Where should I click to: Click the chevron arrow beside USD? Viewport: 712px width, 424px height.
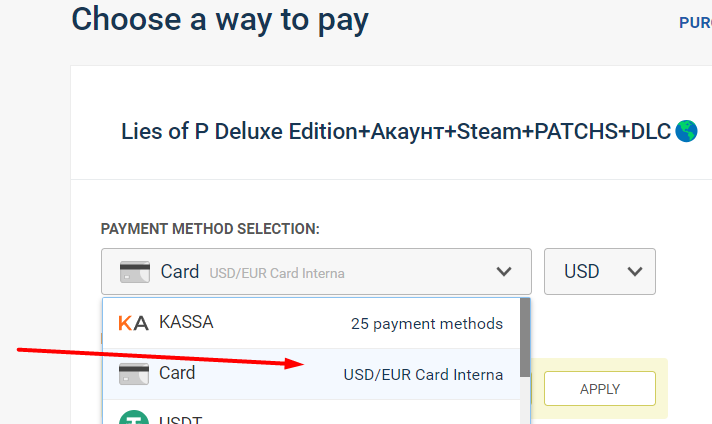pyautogui.click(x=633, y=272)
